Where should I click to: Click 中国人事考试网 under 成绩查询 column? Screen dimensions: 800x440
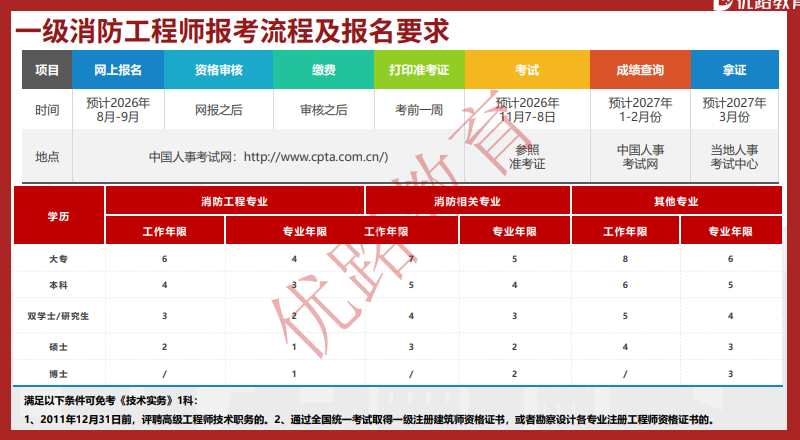click(x=640, y=157)
